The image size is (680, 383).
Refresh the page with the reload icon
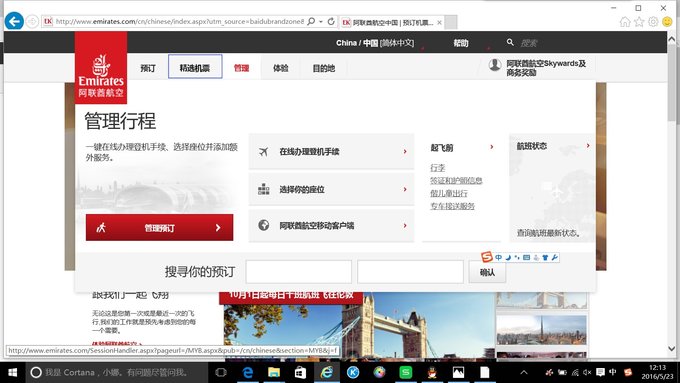click(x=331, y=22)
